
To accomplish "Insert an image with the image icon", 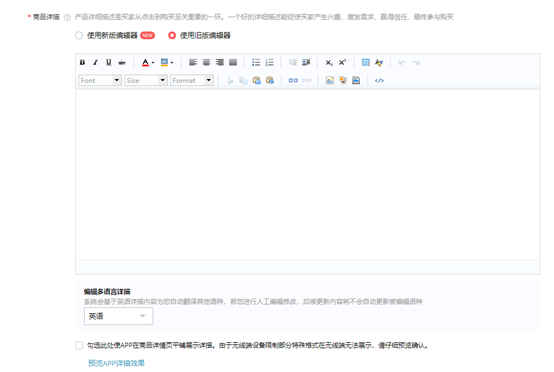I will point(330,81).
